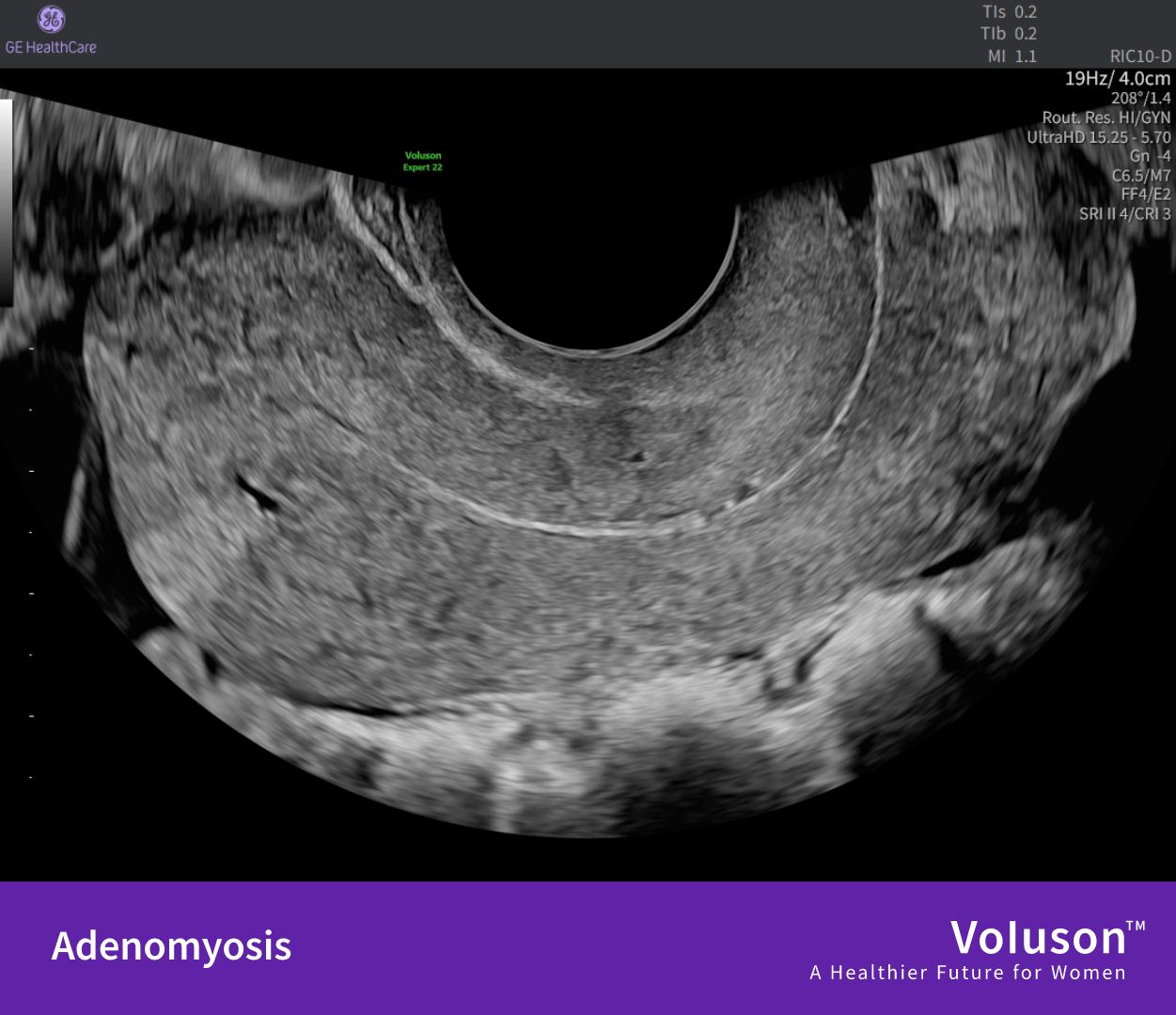The width and height of the screenshot is (1176, 1015).
Task: Click the MI 1.1 mechanical index value
Action: point(1011,56)
